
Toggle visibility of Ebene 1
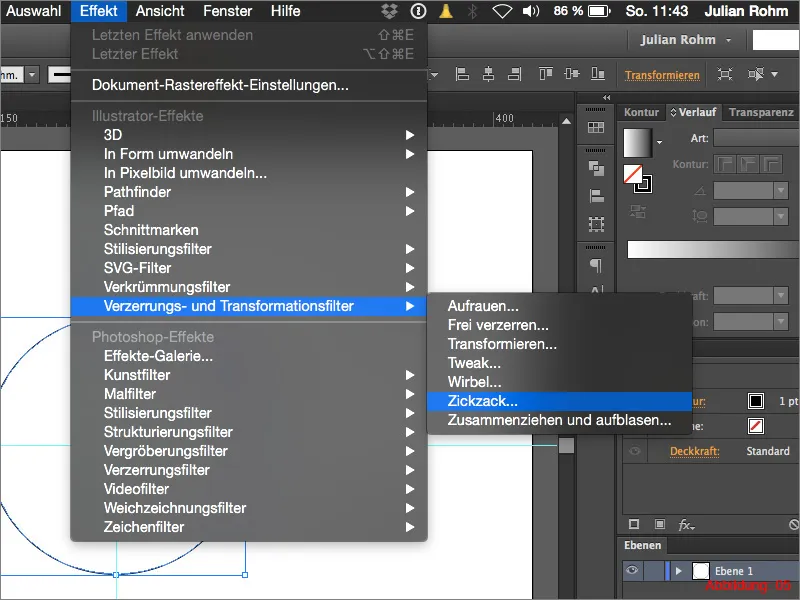tap(632, 570)
